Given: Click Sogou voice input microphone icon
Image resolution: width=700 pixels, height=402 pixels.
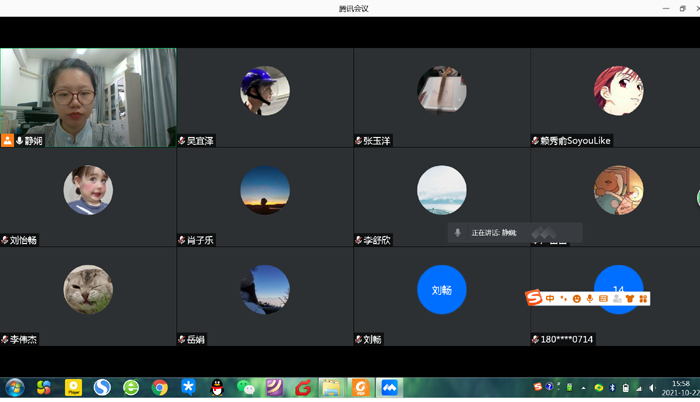Looking at the screenshot, I should point(590,298).
